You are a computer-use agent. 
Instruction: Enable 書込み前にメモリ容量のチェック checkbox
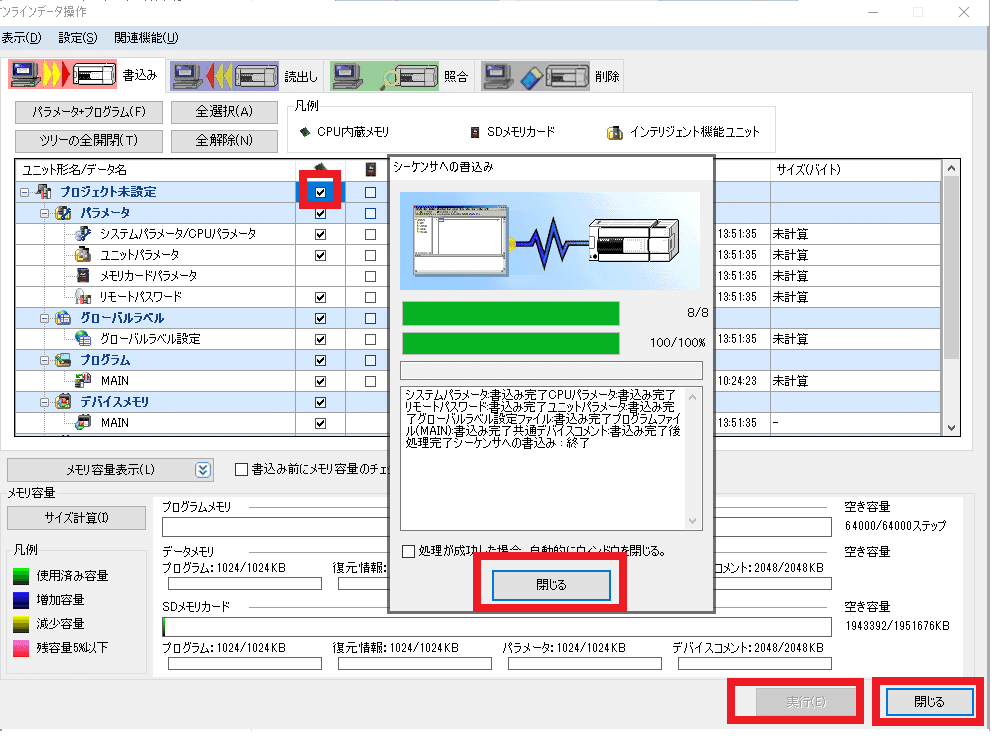tap(241, 469)
